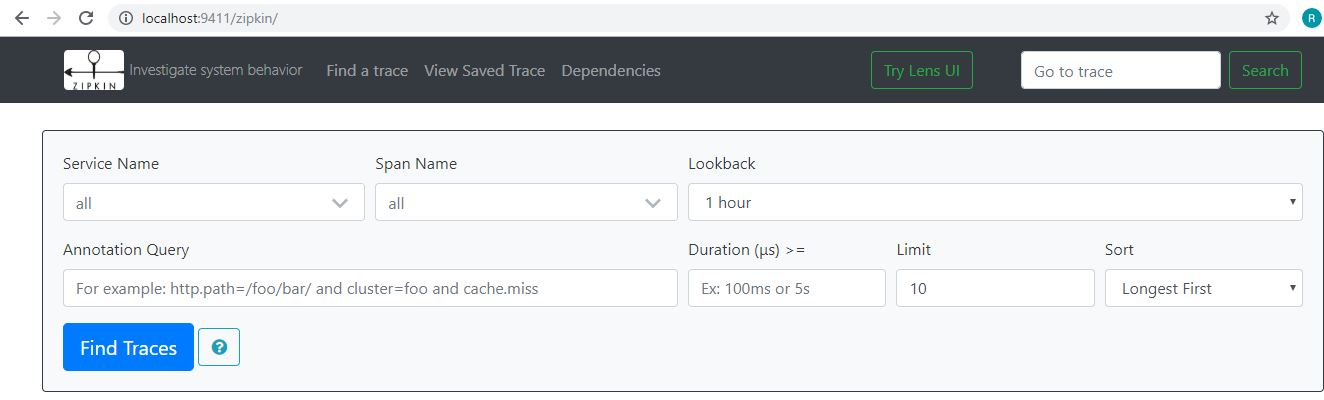Bookmark page using star icon
The width and height of the screenshot is (1324, 400).
coord(1272,18)
